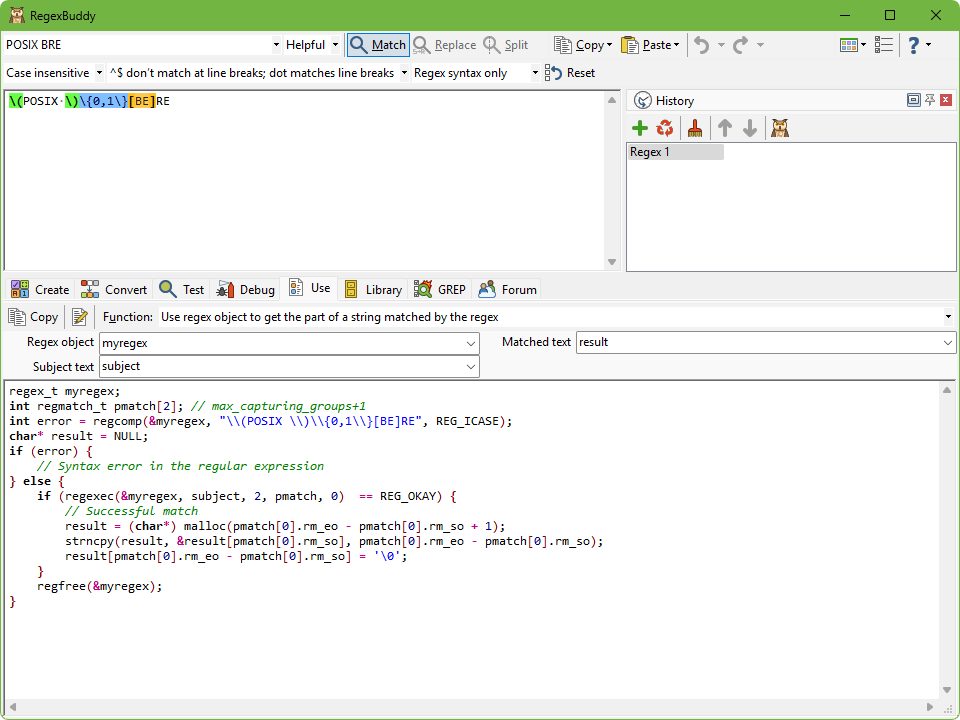Open the Library tab
Screen dimensions: 960x720
pos(373,289)
